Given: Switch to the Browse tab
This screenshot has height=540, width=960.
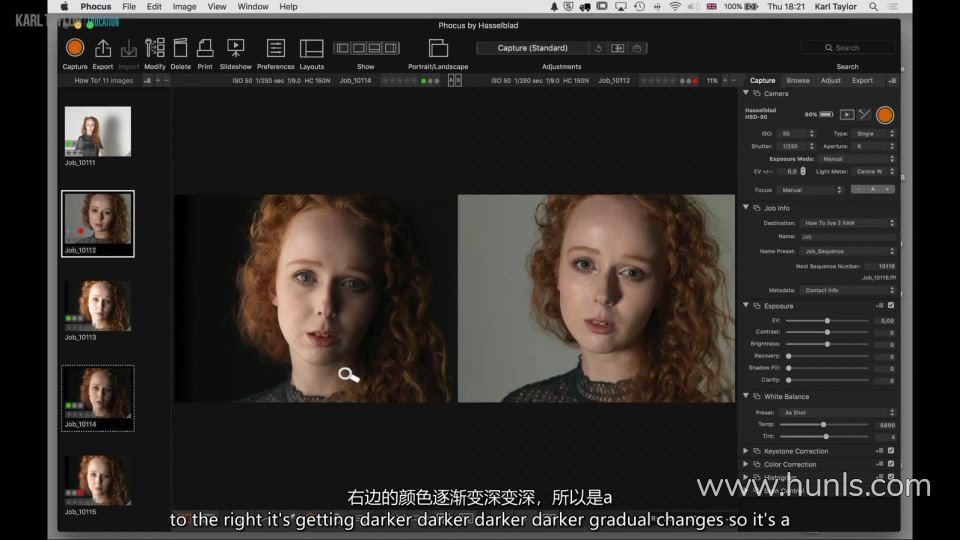Looking at the screenshot, I should [798, 80].
